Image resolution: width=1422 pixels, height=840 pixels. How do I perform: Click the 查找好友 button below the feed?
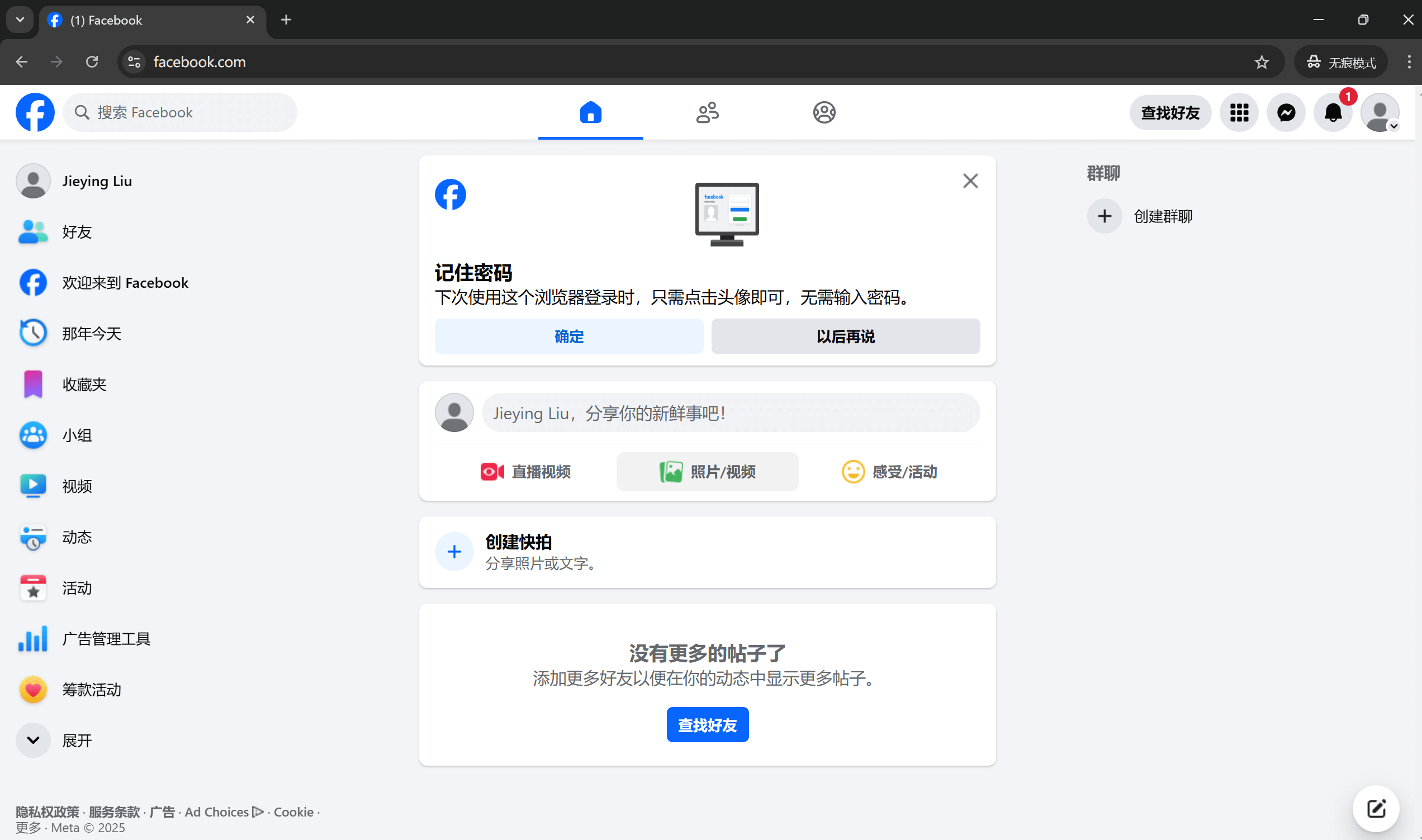[x=707, y=724]
